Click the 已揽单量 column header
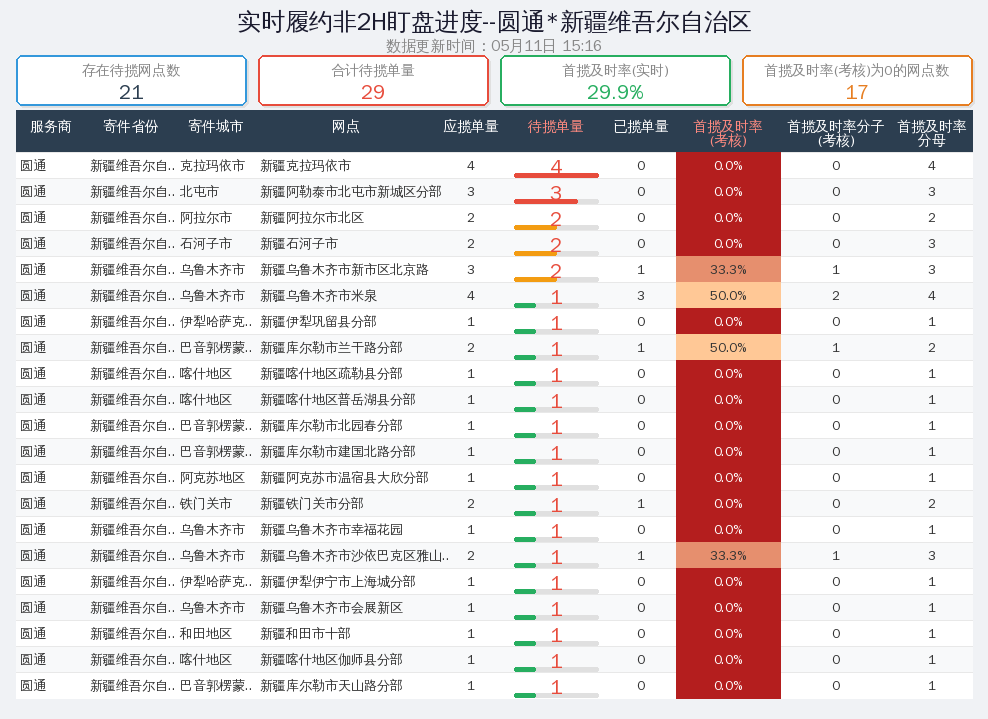988x719 pixels. point(641,127)
